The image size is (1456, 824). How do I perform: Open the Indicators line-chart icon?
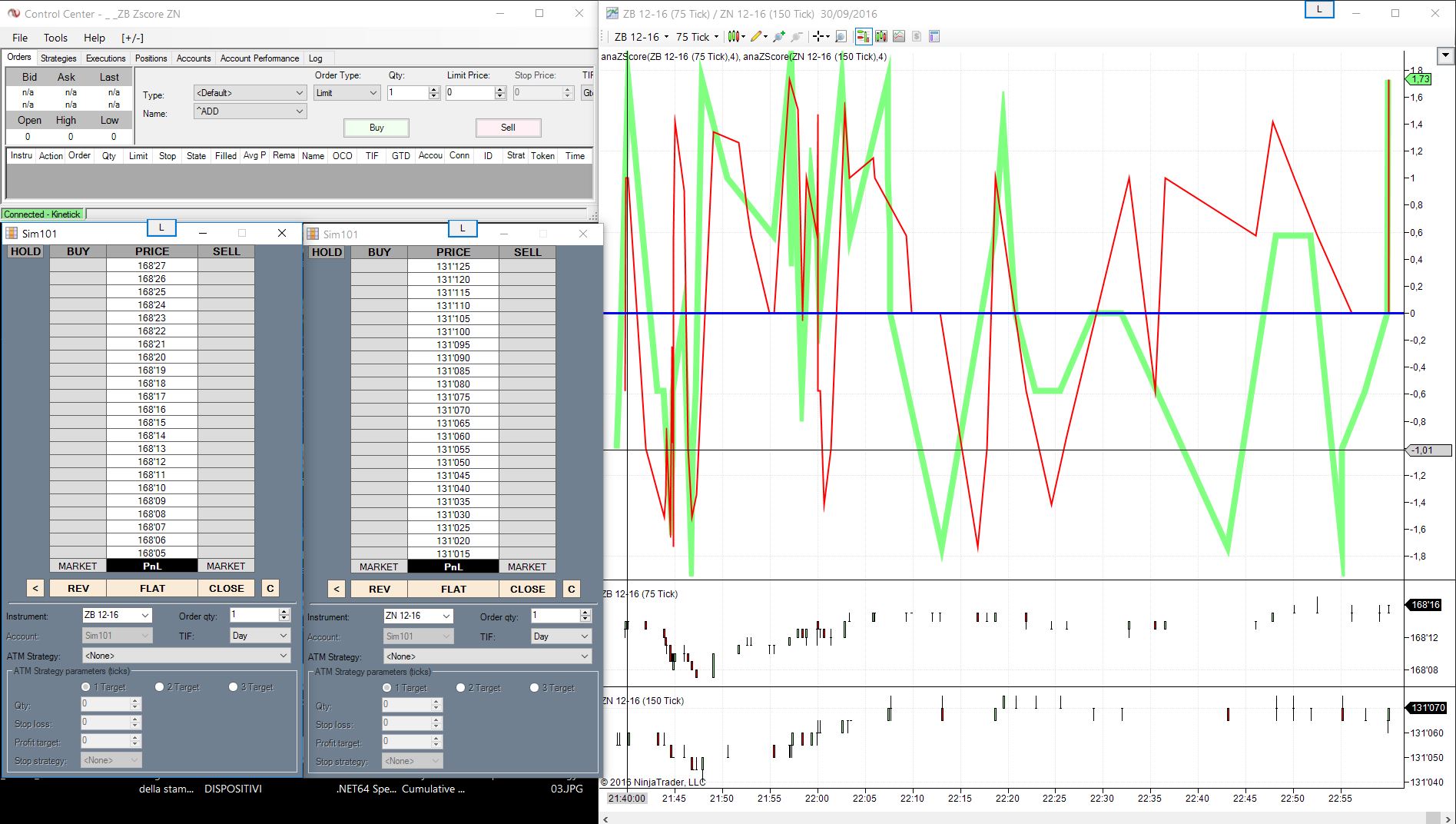pos(899,36)
